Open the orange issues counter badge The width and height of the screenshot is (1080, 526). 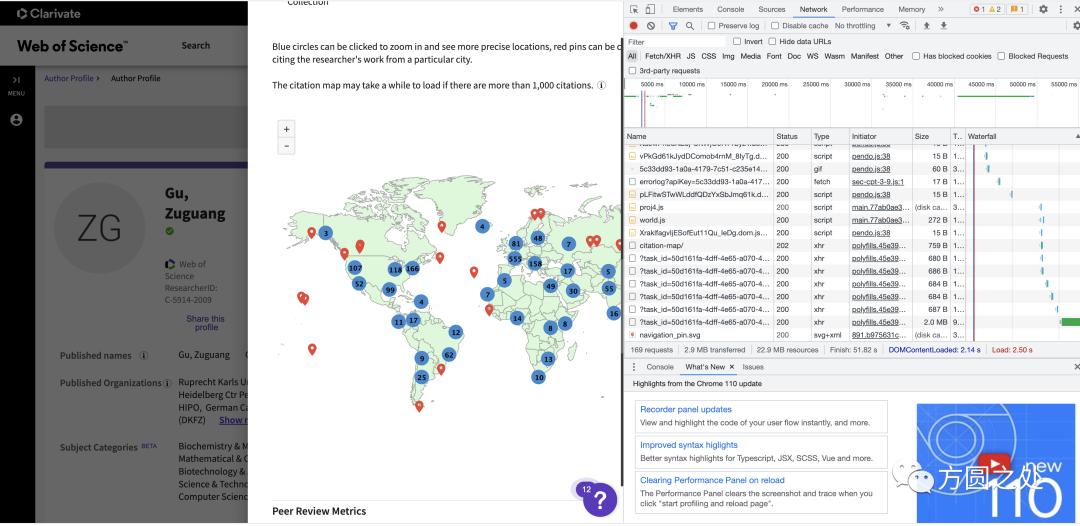tap(1017, 9)
